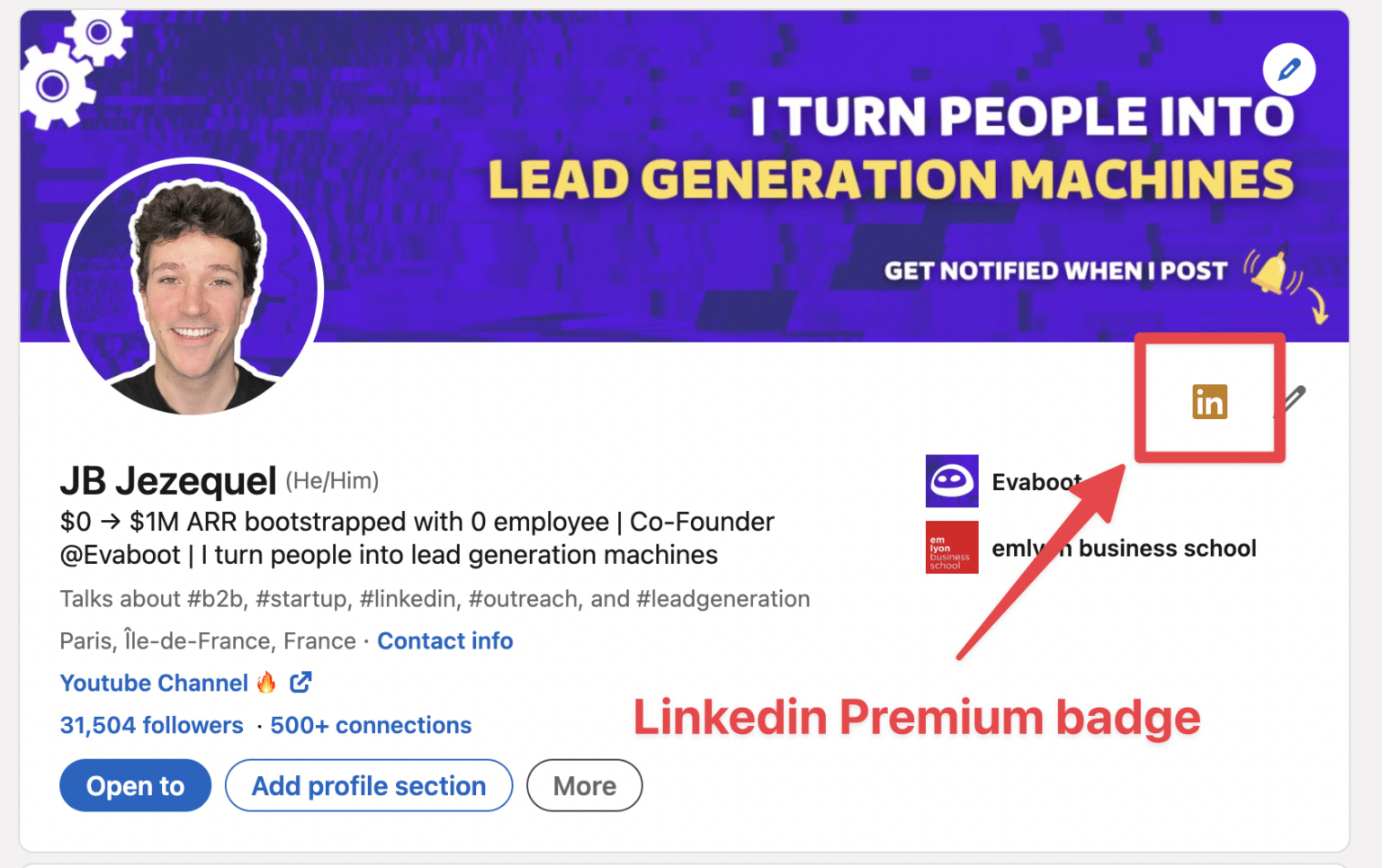Click JB Jezequel's profile photo
Viewport: 1382px width, 868px height.
191,288
